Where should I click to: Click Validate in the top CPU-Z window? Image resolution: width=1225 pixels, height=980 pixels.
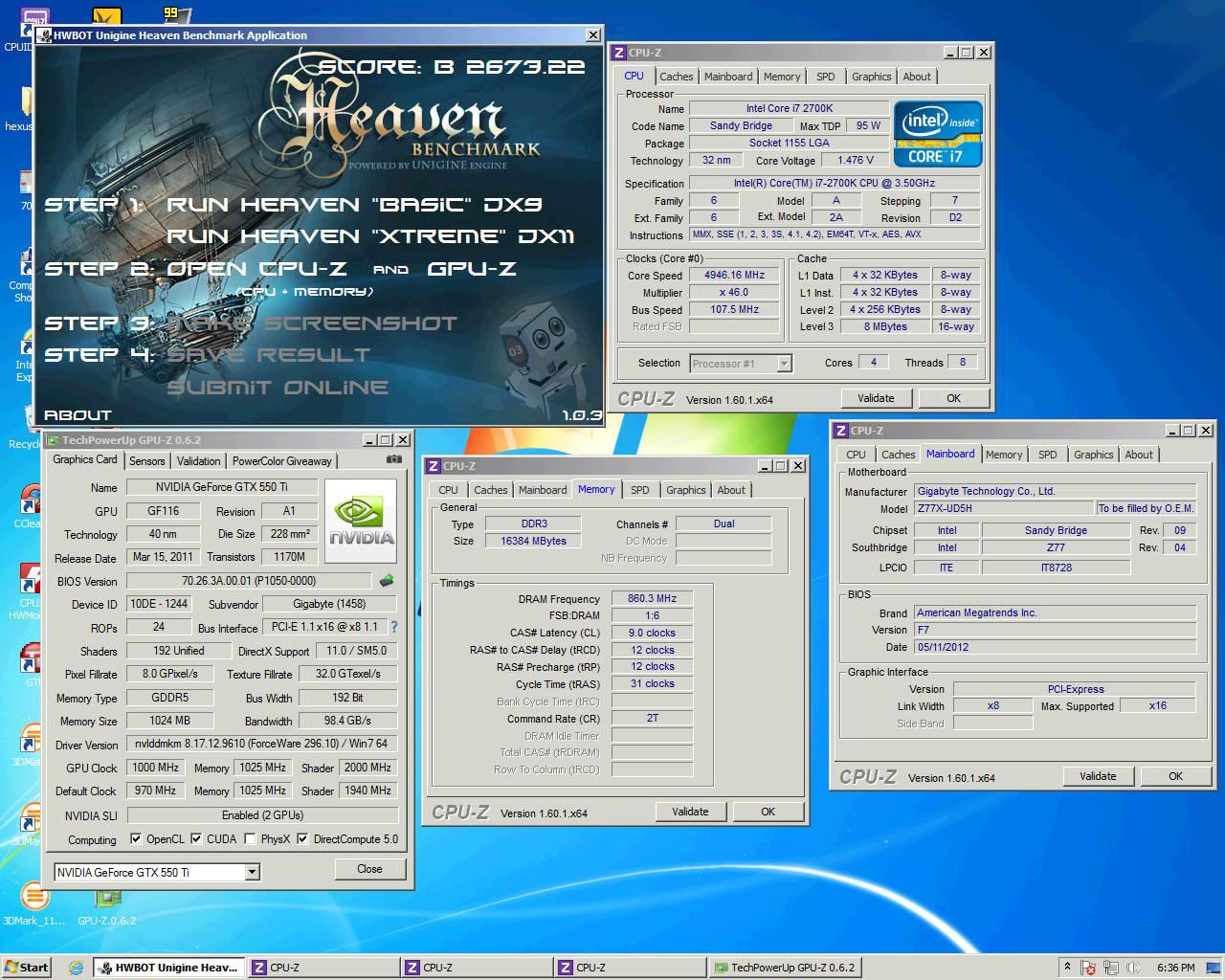point(876,398)
